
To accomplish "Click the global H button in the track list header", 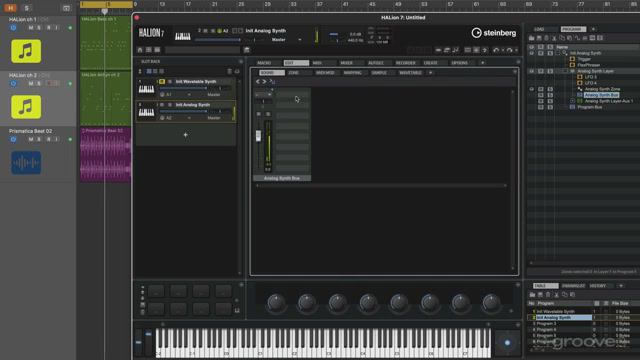I will (x=10, y=8).
